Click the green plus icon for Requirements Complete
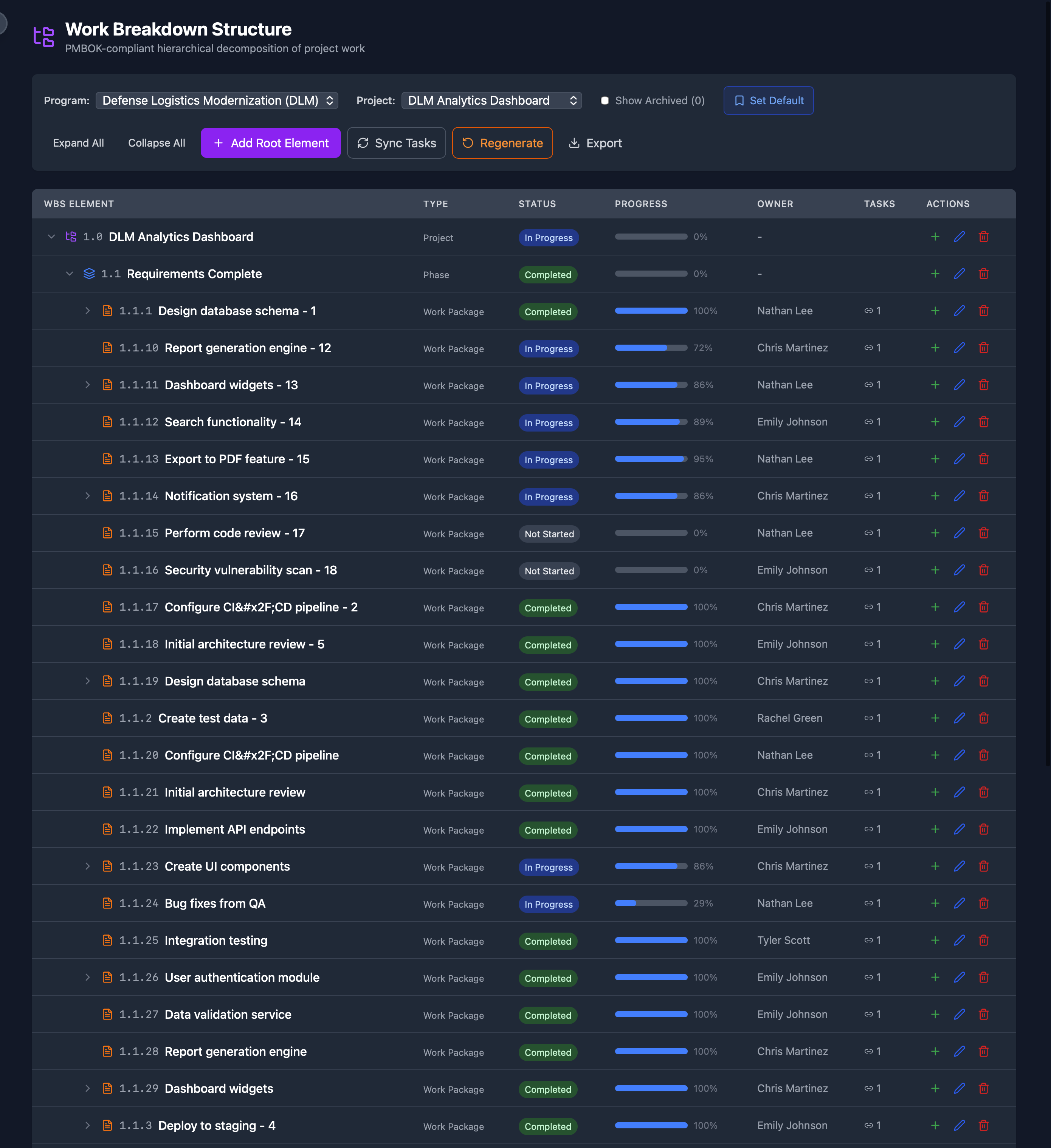The image size is (1051, 1148). pos(935,274)
